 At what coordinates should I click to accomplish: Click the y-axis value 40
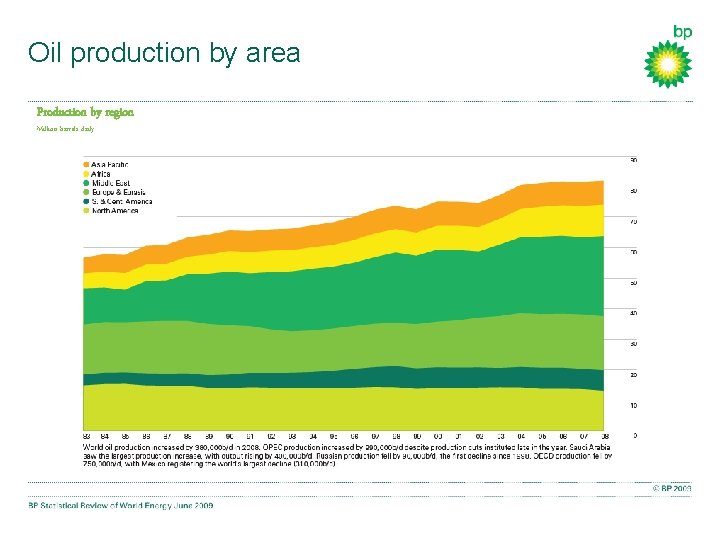click(634, 313)
